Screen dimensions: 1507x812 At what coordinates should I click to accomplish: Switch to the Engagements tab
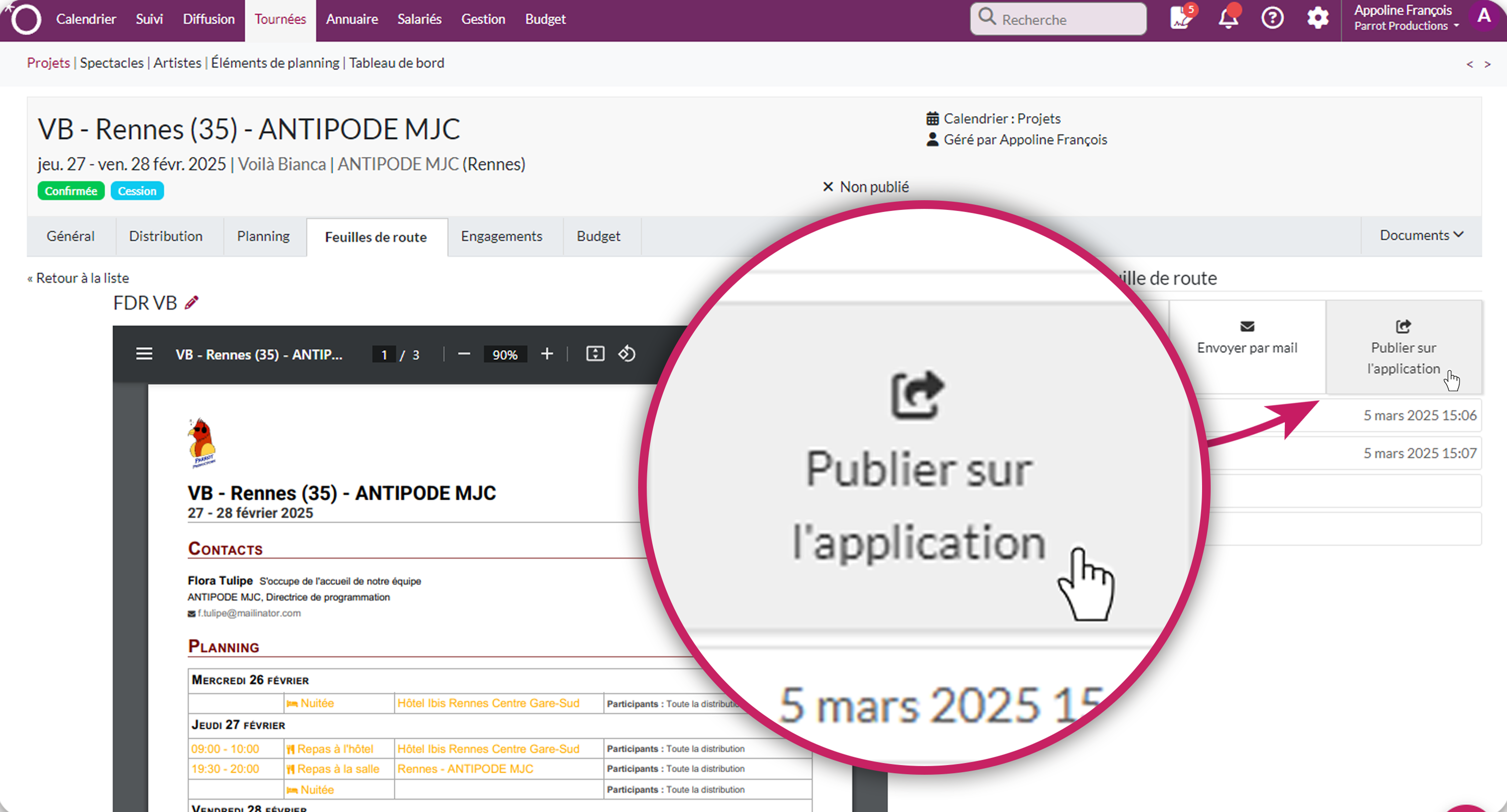point(502,236)
